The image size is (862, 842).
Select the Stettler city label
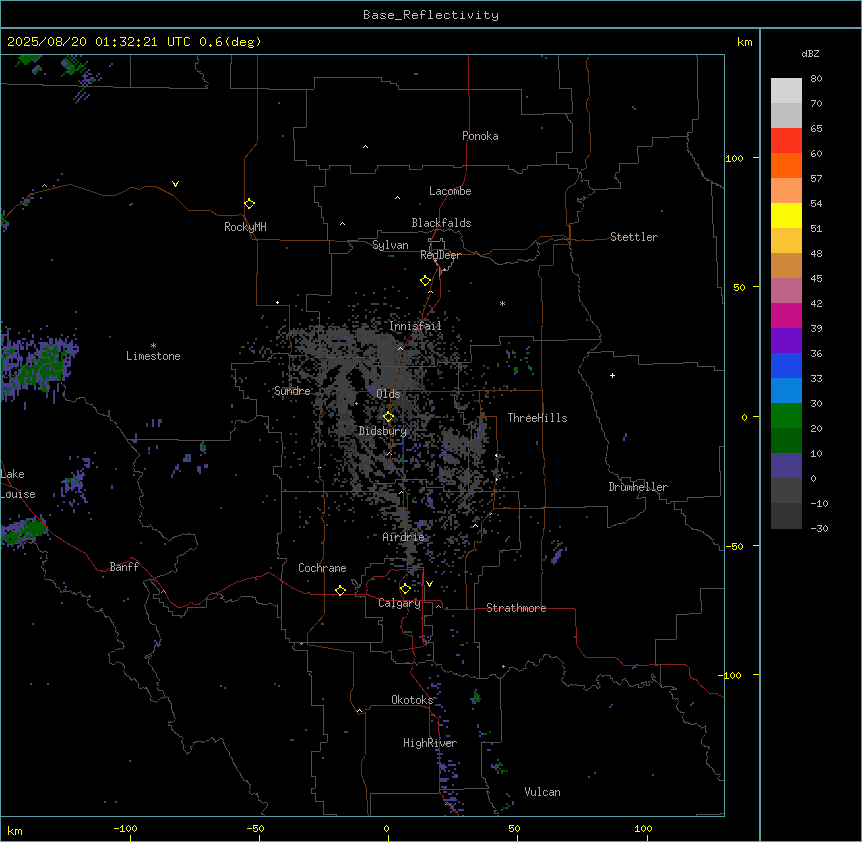pyautogui.click(x=634, y=237)
